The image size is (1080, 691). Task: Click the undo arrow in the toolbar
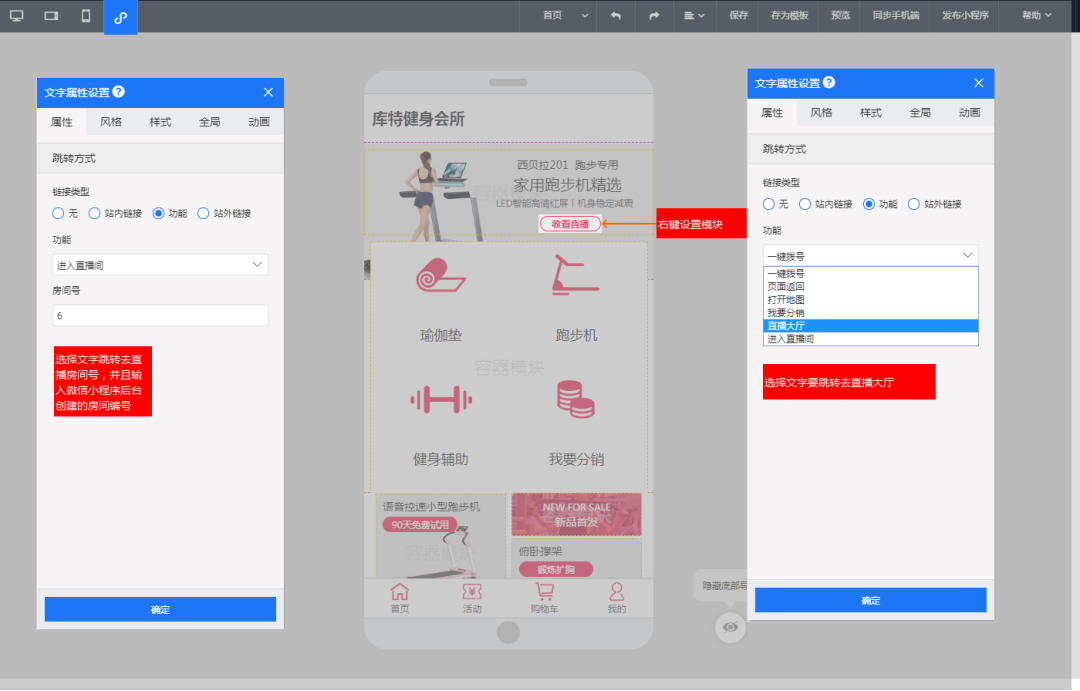pos(617,17)
